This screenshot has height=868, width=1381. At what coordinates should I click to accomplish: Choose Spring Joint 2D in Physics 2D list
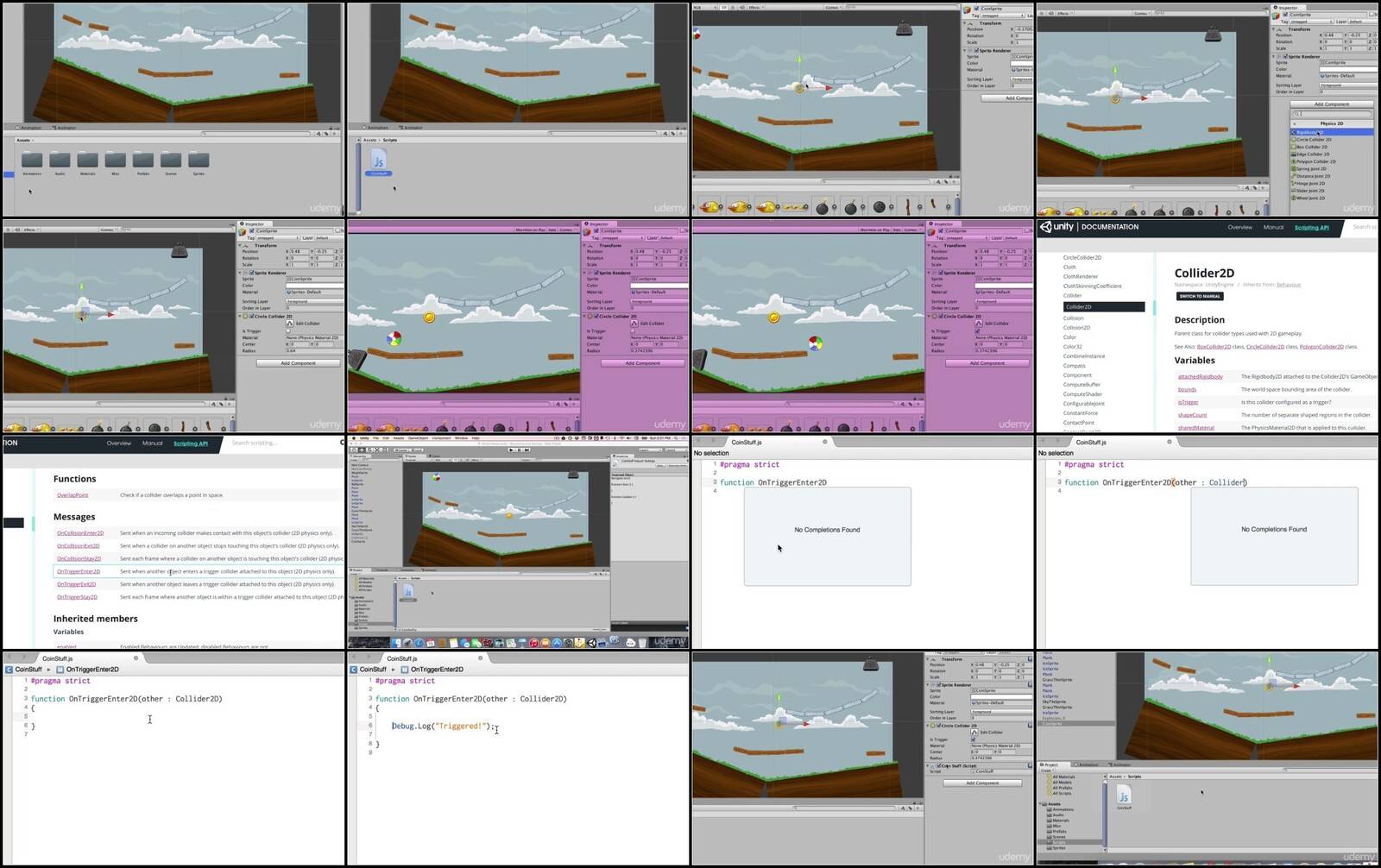1333,169
